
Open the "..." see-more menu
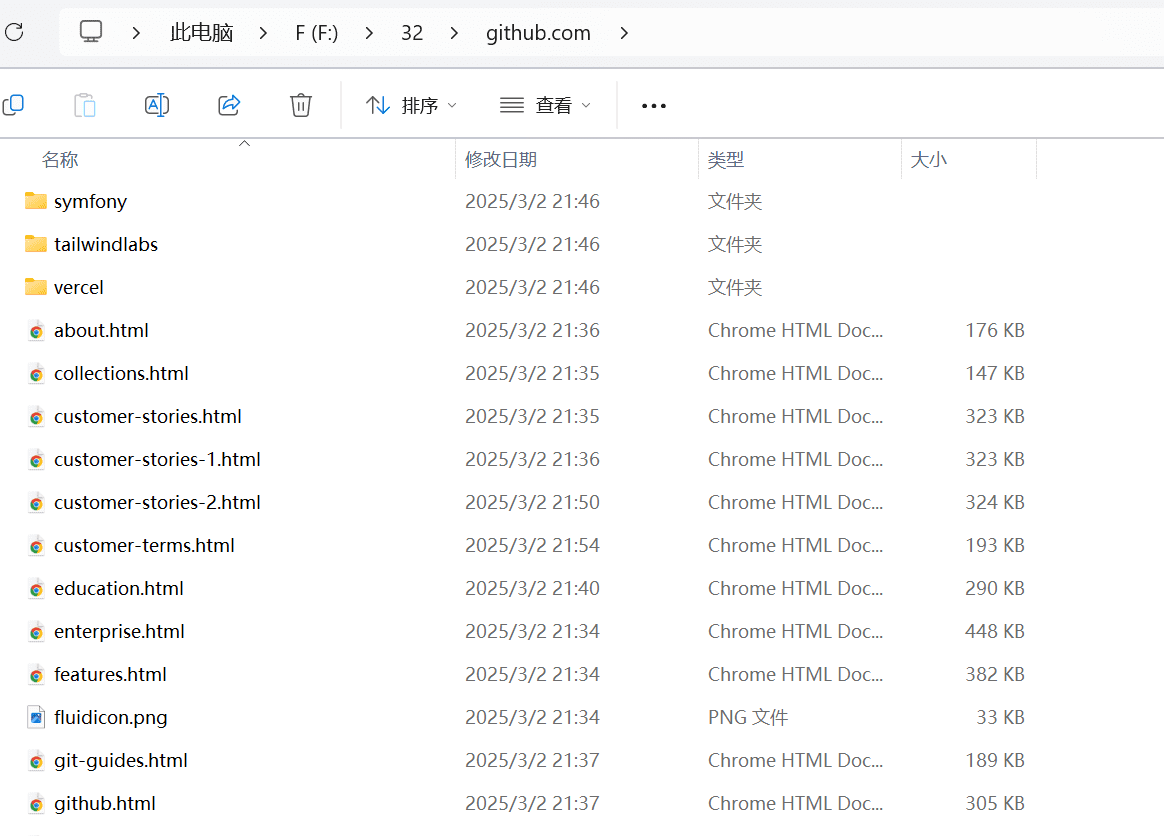click(x=653, y=104)
